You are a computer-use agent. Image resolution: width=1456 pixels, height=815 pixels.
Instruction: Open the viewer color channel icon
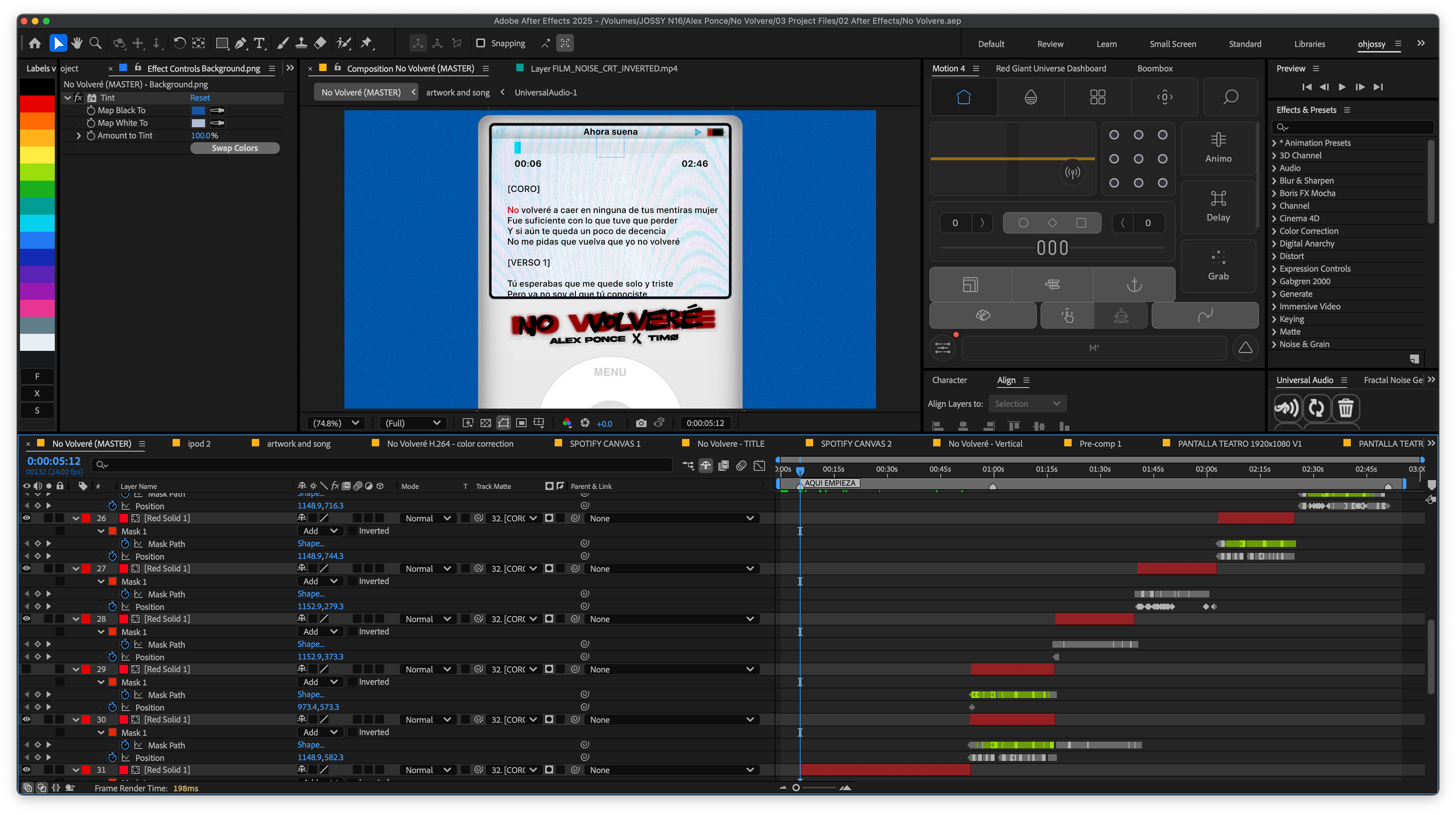[x=567, y=423]
